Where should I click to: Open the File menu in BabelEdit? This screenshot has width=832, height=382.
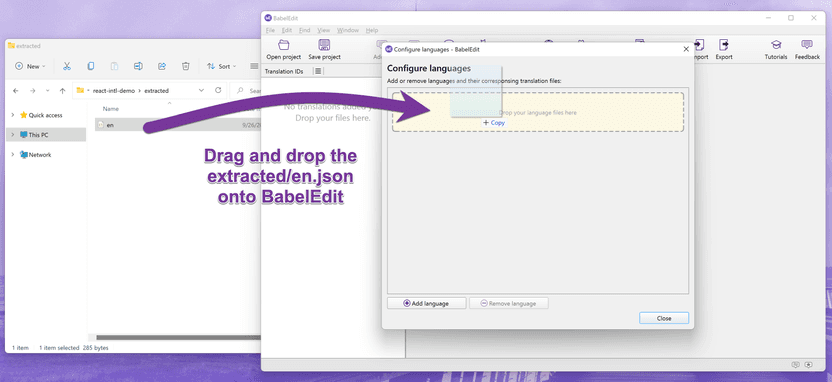[x=270, y=30]
